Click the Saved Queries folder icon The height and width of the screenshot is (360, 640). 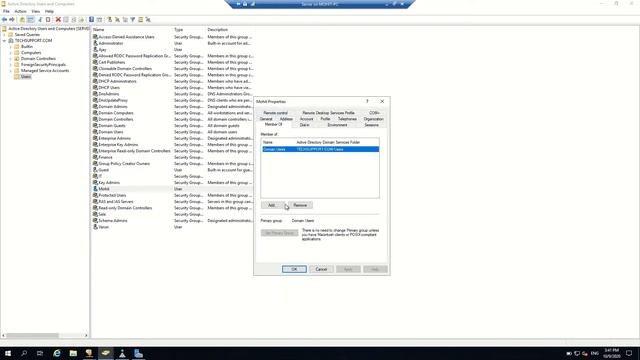tap(11, 35)
